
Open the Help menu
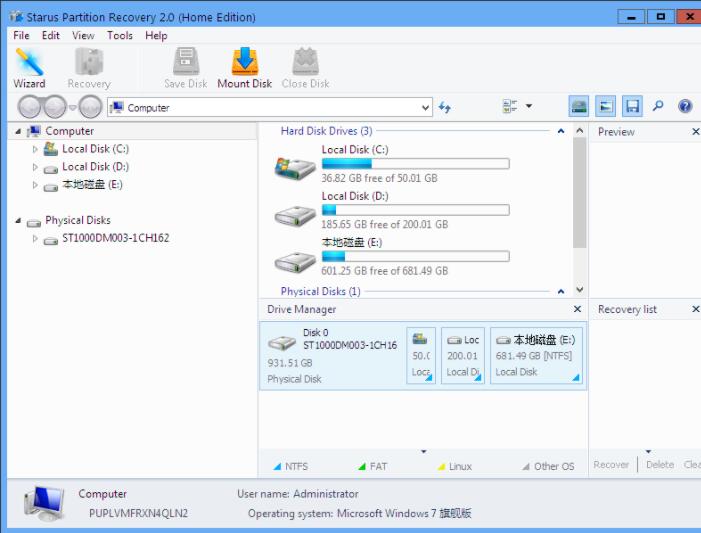156,35
